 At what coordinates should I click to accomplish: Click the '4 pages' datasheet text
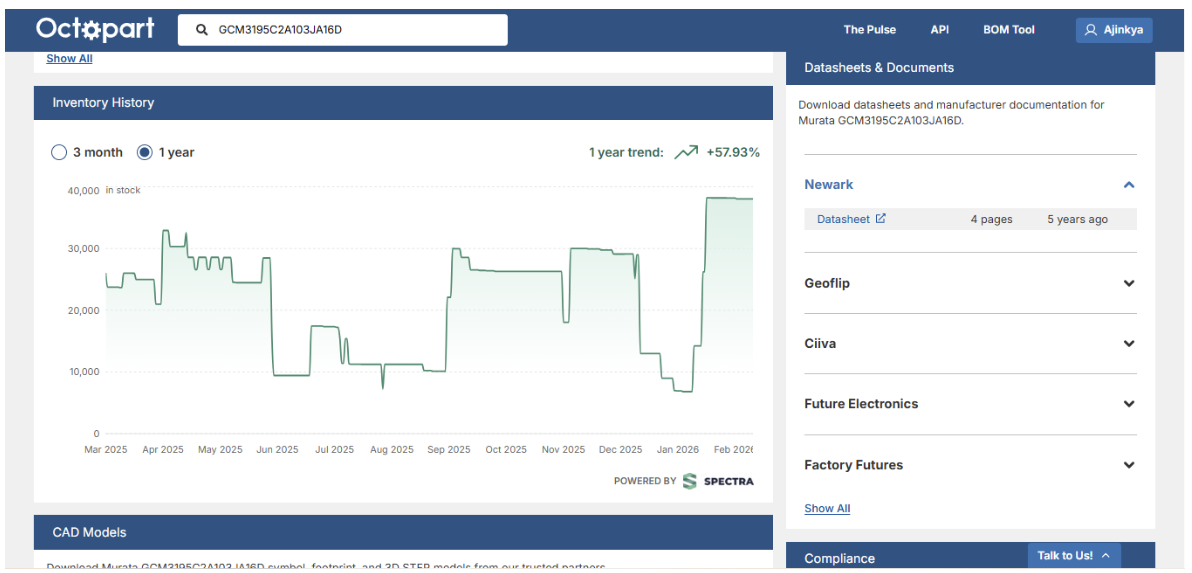pos(991,219)
